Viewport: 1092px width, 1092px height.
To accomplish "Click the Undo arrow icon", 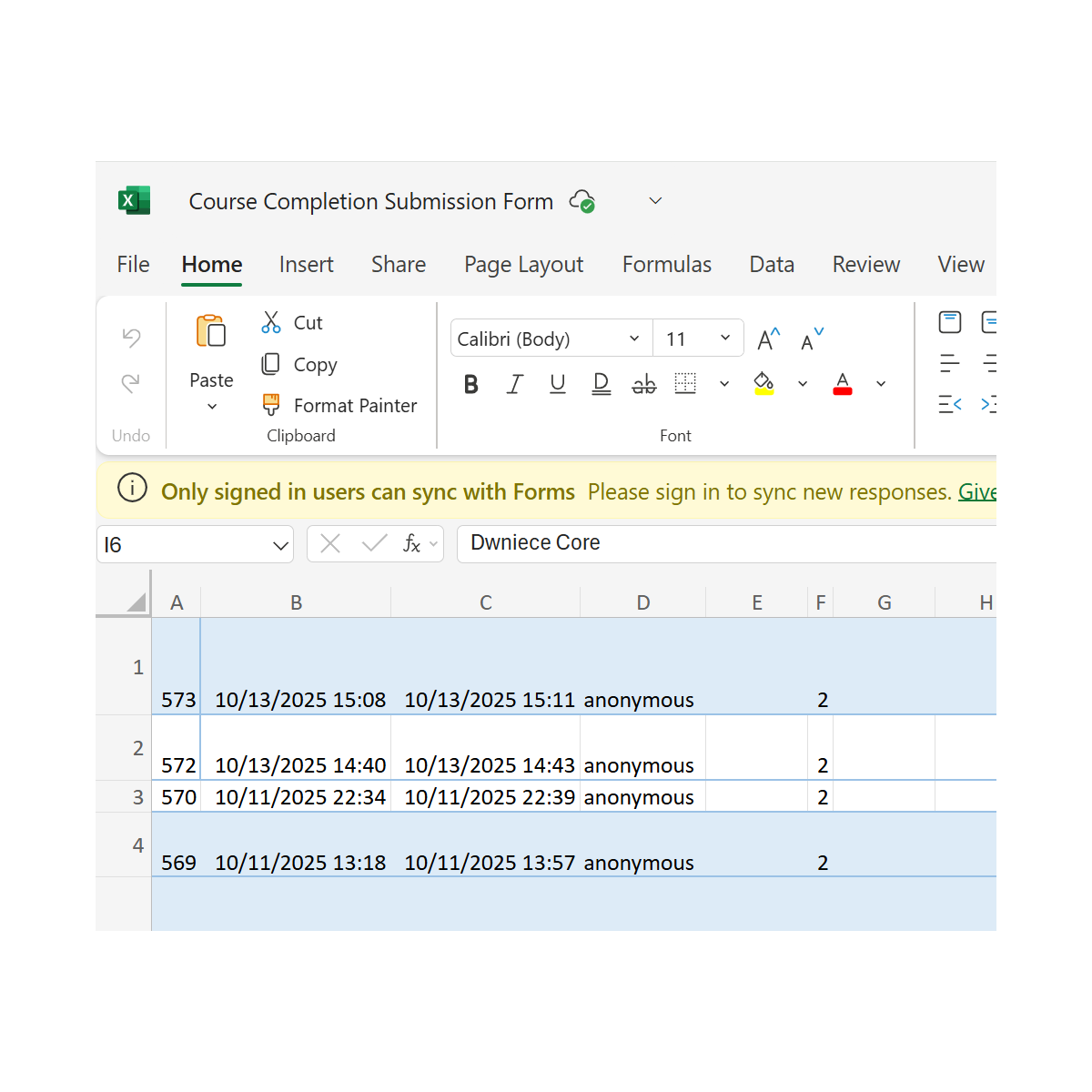I will coord(131,338).
